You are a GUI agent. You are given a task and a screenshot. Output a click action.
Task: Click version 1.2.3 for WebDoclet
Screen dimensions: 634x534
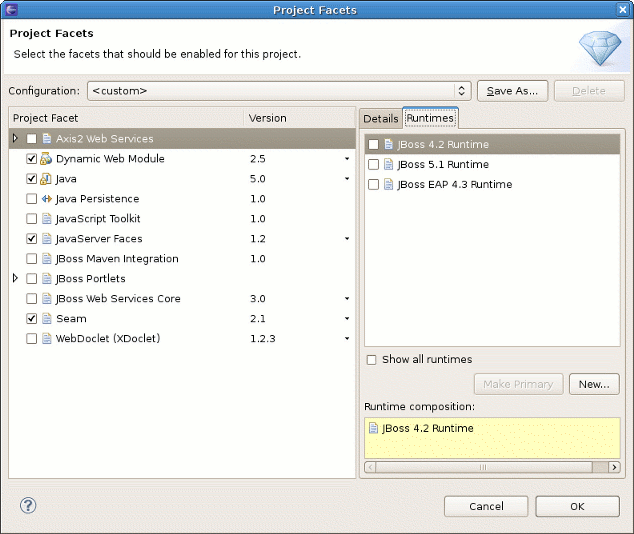[x=262, y=338]
